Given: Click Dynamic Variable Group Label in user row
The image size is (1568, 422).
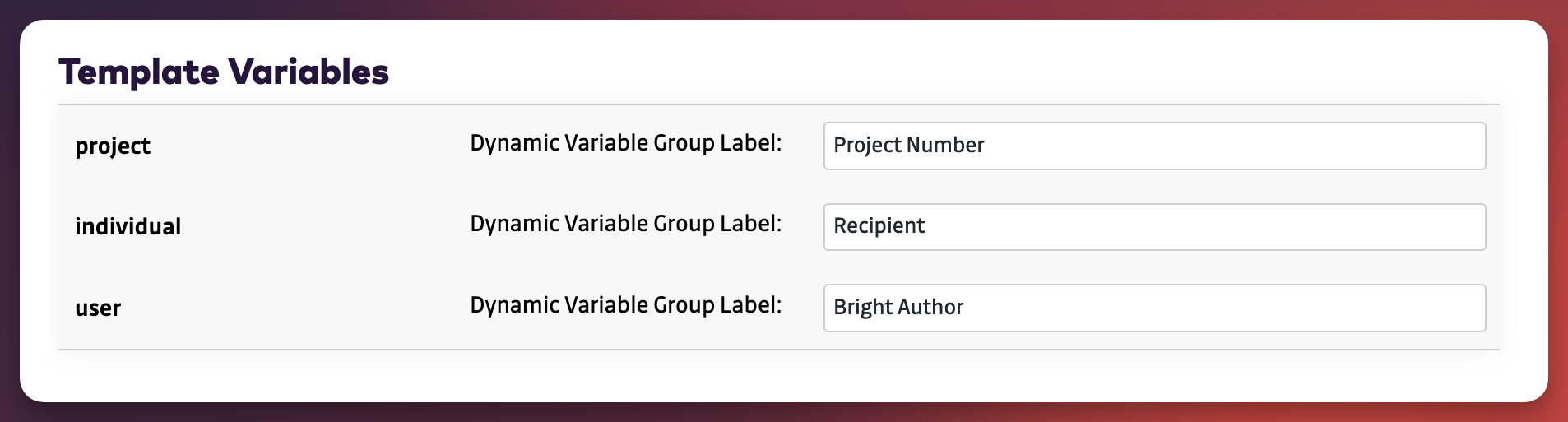Looking at the screenshot, I should (x=625, y=305).
